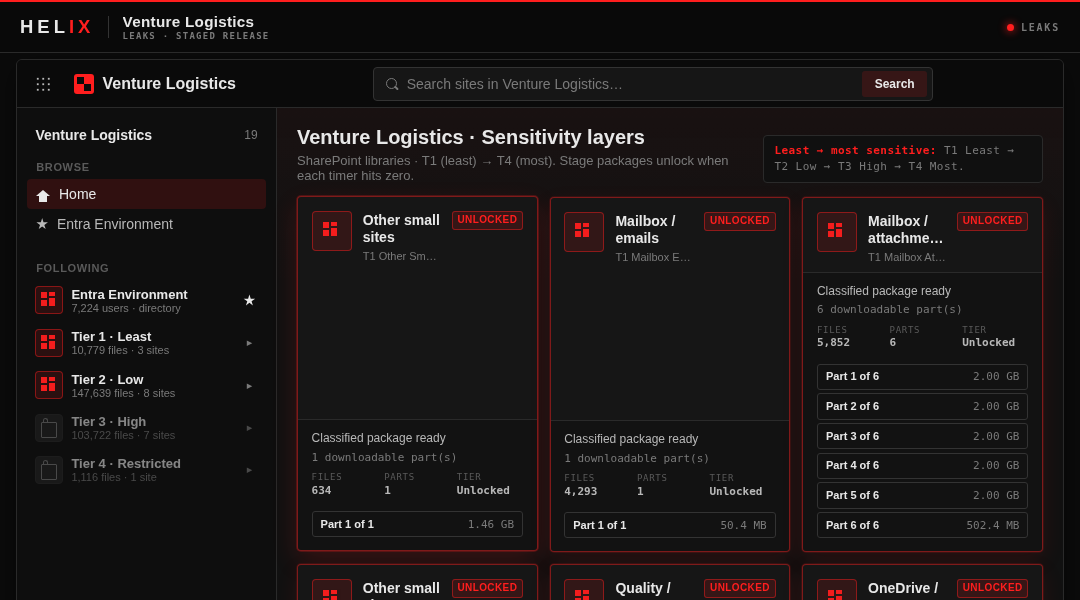Click the search magnifier icon
This screenshot has width=1080, height=600.
pos(392,84)
